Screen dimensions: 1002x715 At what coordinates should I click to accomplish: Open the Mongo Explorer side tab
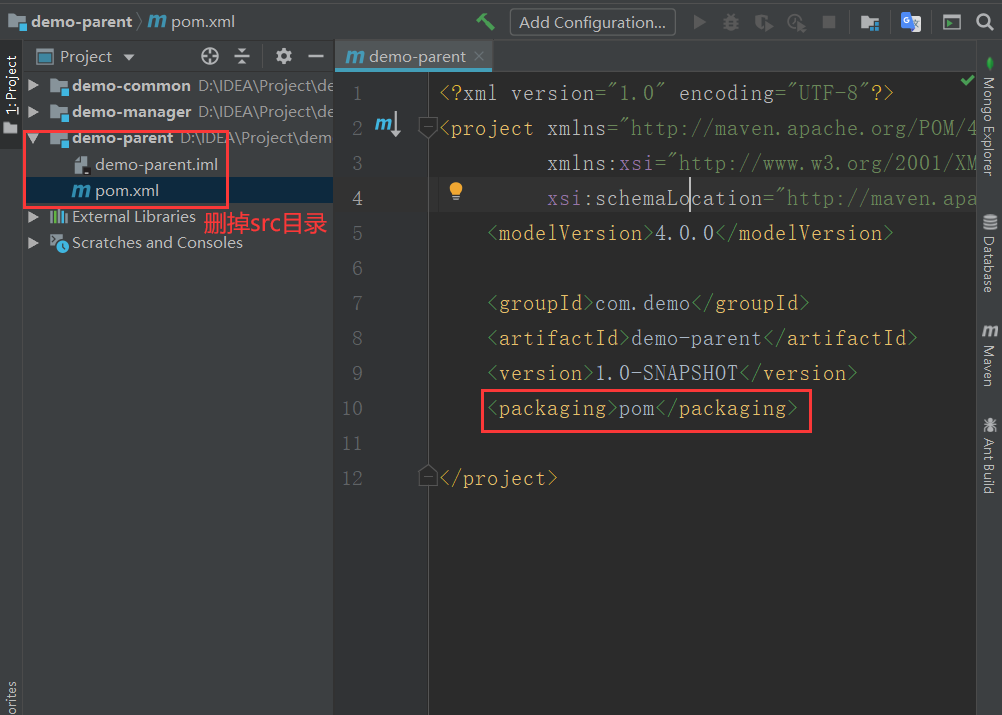click(989, 118)
